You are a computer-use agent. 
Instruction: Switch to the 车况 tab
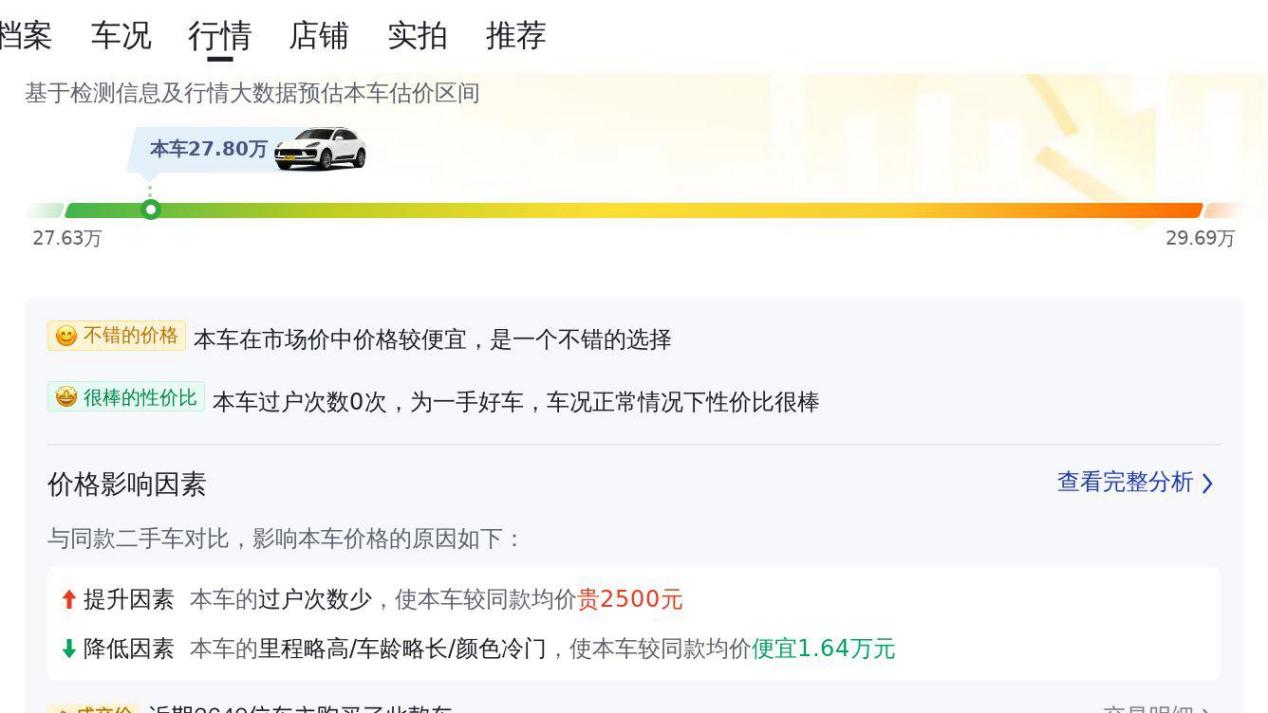[x=121, y=36]
